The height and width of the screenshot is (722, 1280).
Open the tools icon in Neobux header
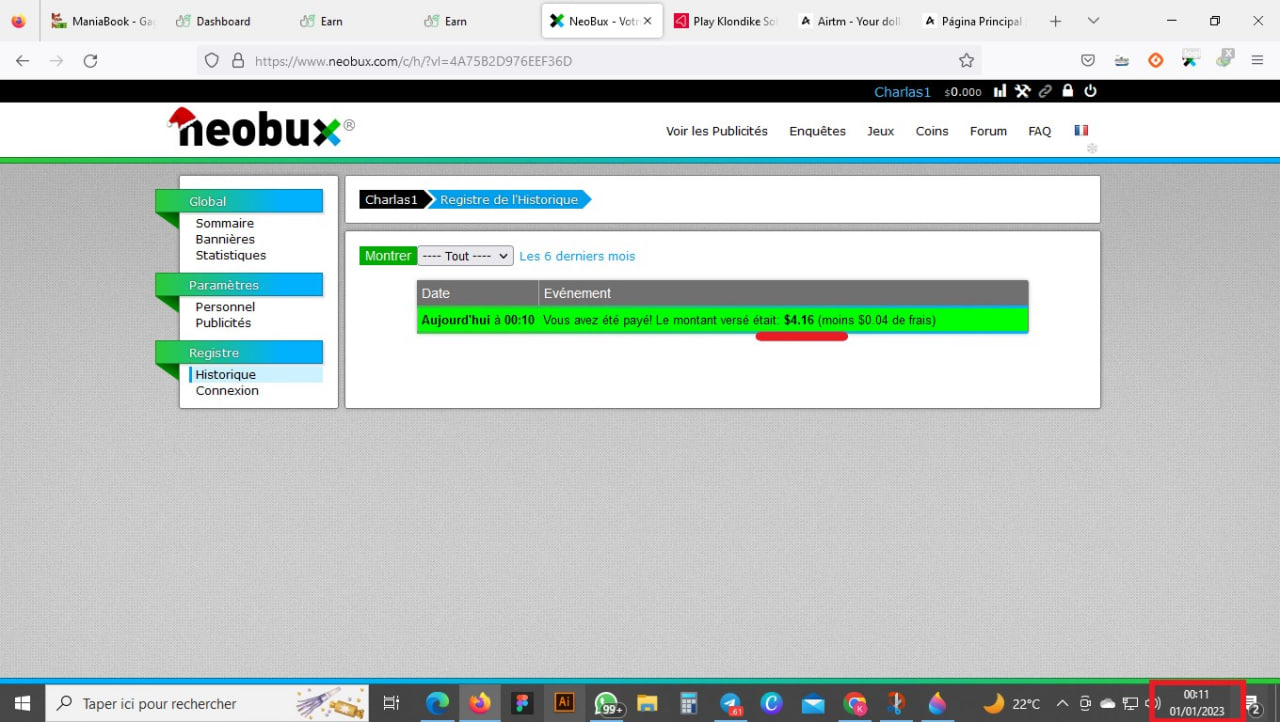click(x=1022, y=91)
